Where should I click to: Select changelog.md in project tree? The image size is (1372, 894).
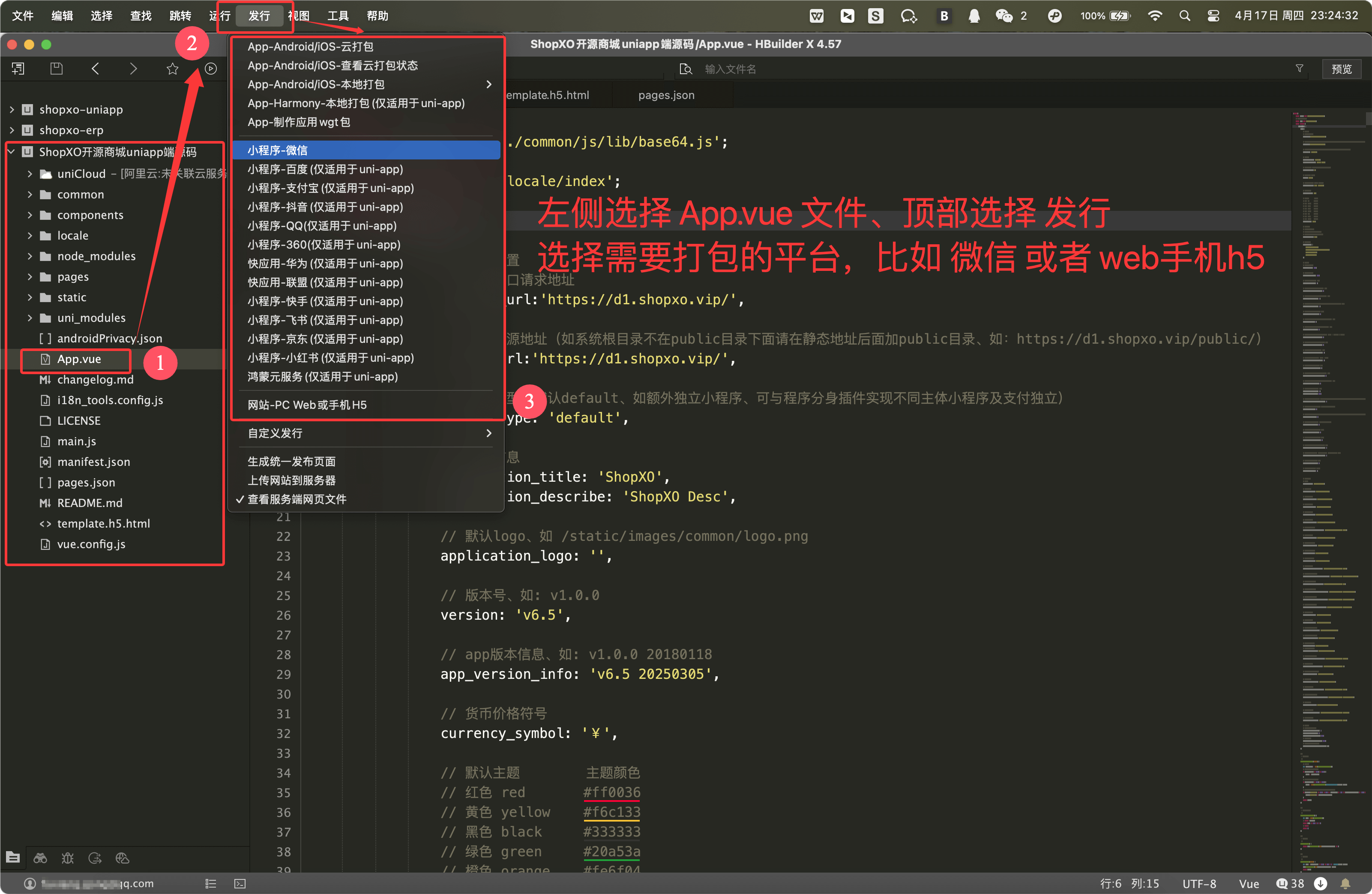tap(95, 380)
